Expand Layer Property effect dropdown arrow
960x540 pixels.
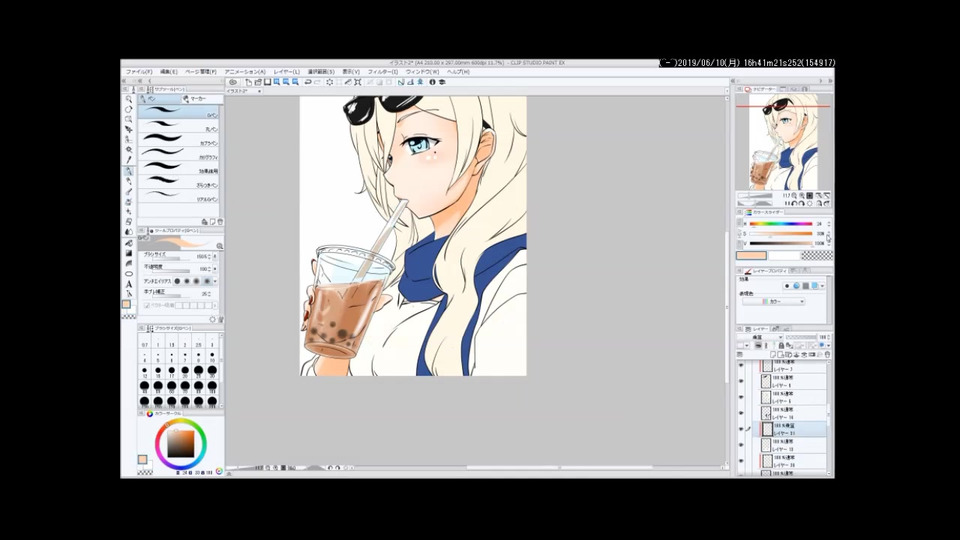[x=822, y=286]
